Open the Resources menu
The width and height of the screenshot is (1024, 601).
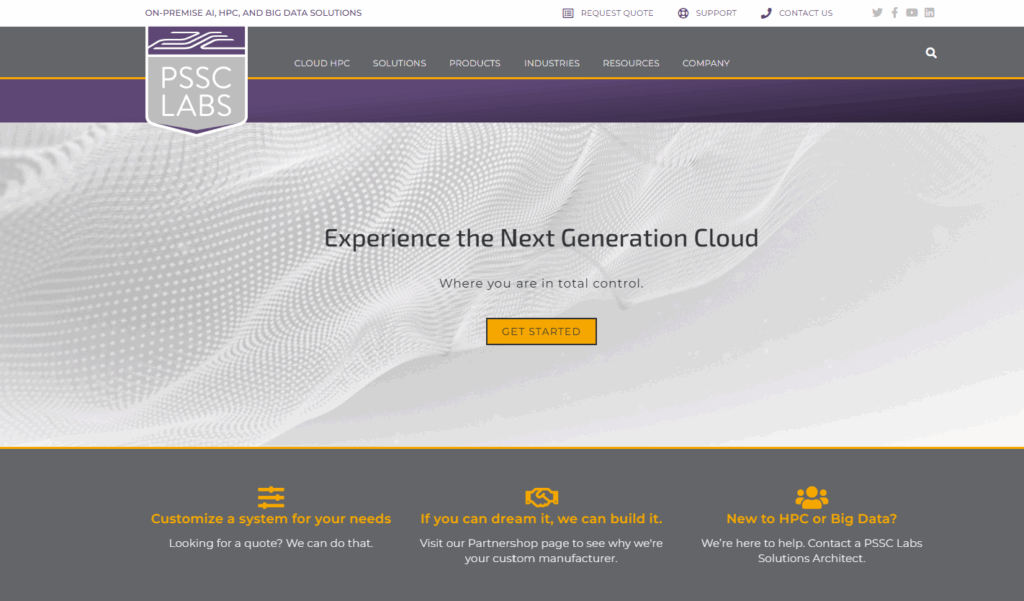tap(630, 63)
